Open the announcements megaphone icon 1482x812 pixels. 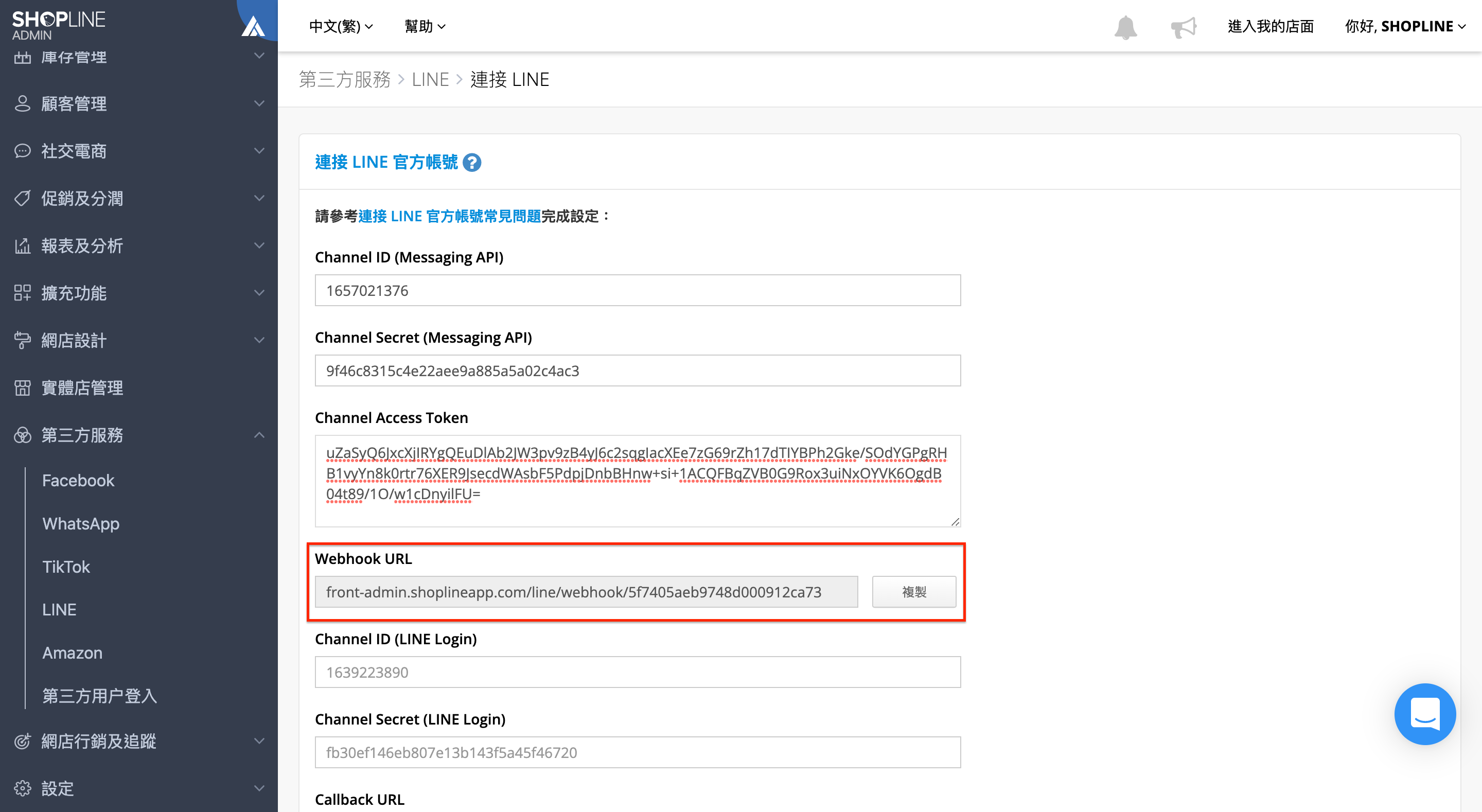tap(1184, 27)
